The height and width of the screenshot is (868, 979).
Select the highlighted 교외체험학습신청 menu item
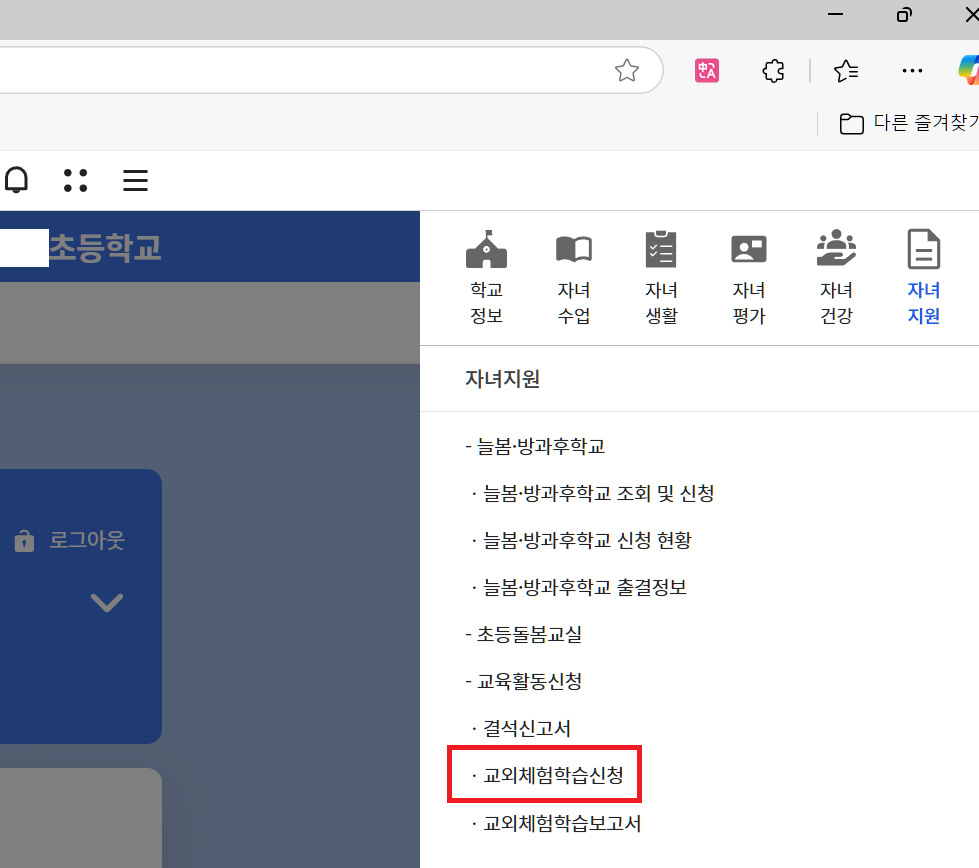543,774
